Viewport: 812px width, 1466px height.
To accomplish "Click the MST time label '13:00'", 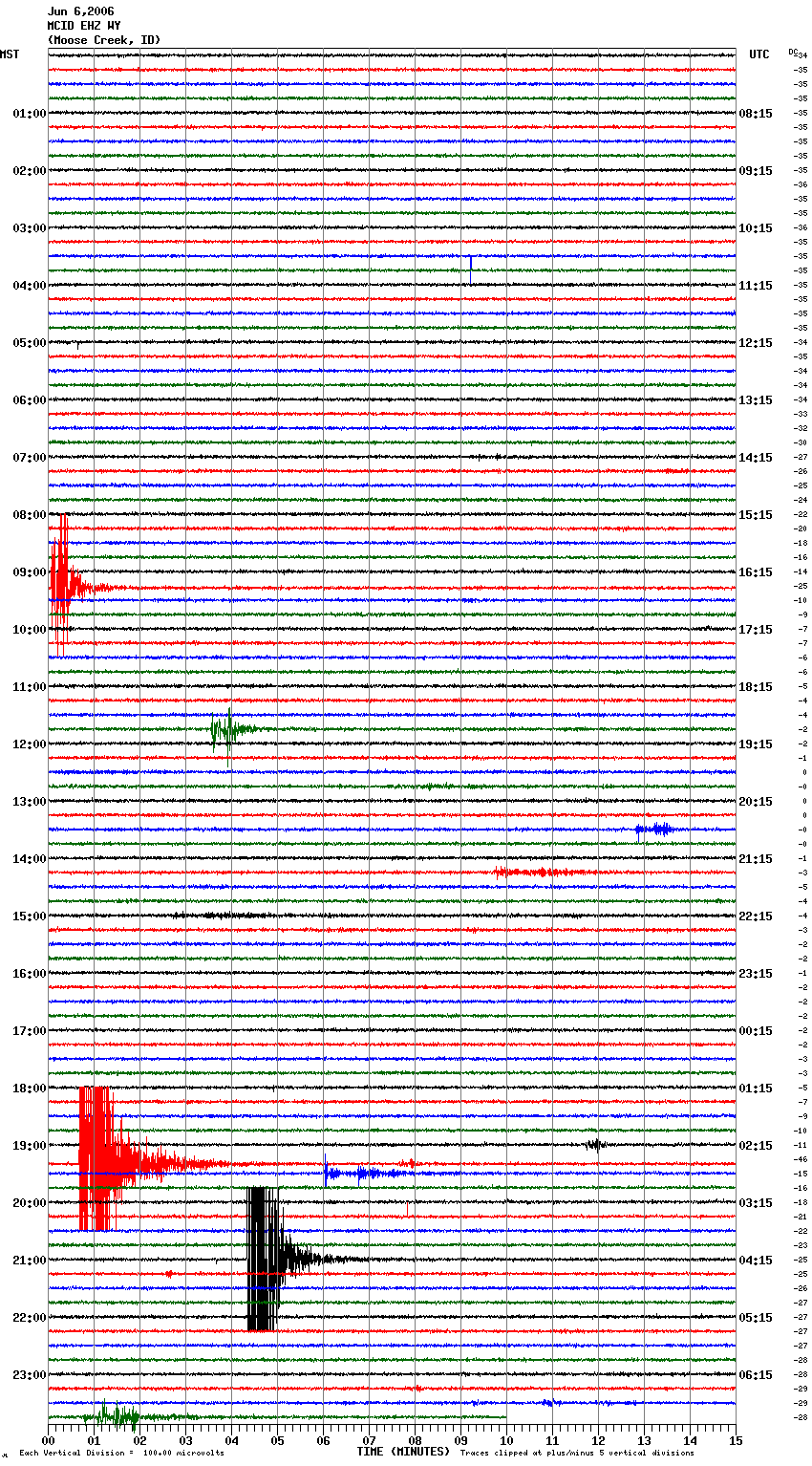I will [30, 802].
